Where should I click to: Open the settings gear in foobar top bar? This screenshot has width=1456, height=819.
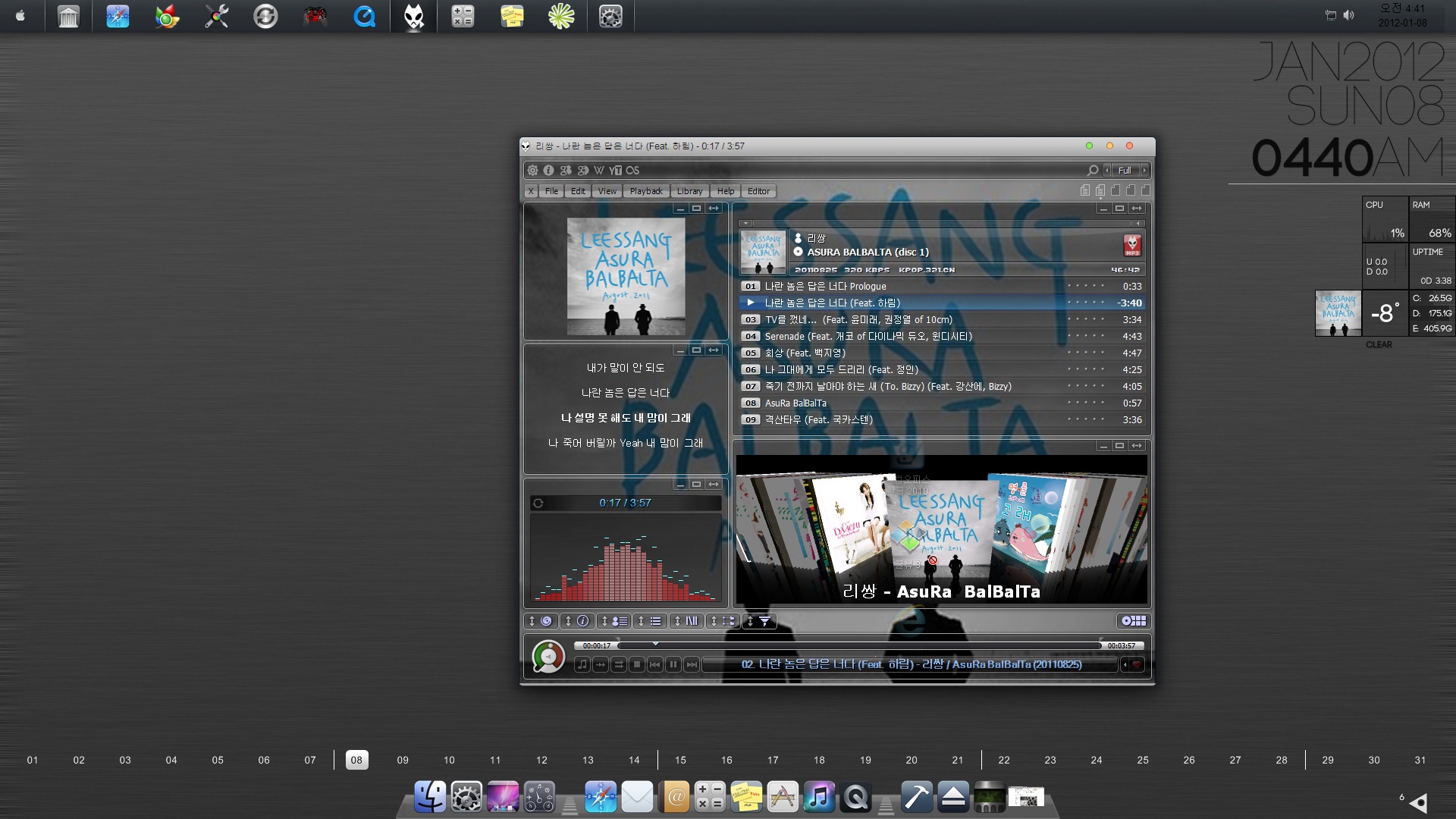point(532,171)
